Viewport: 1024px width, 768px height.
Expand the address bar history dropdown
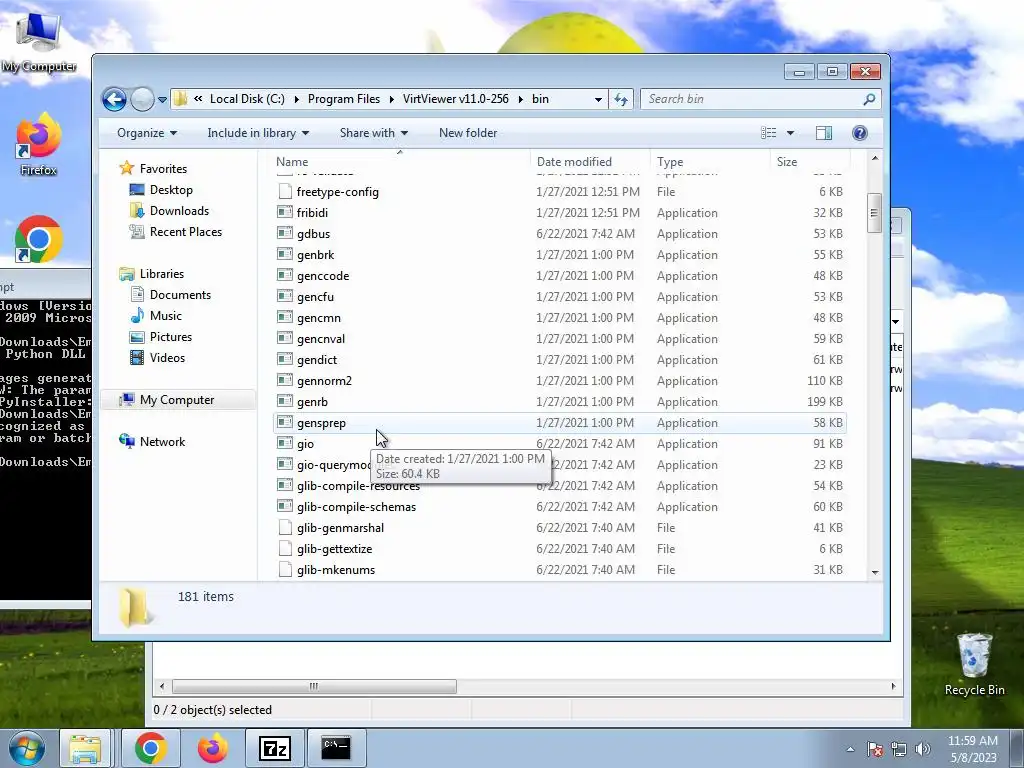pos(598,99)
